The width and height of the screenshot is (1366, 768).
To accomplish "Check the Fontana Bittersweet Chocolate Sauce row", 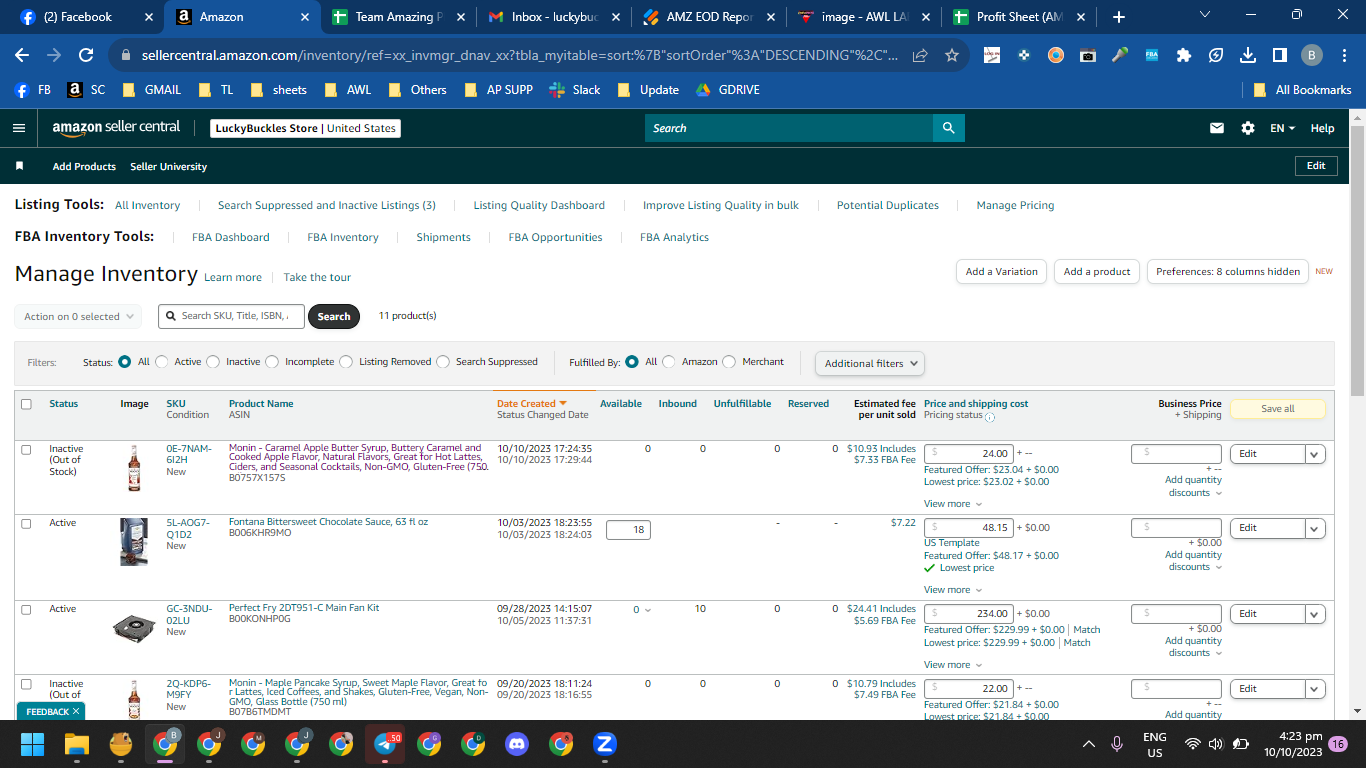I will 27,523.
